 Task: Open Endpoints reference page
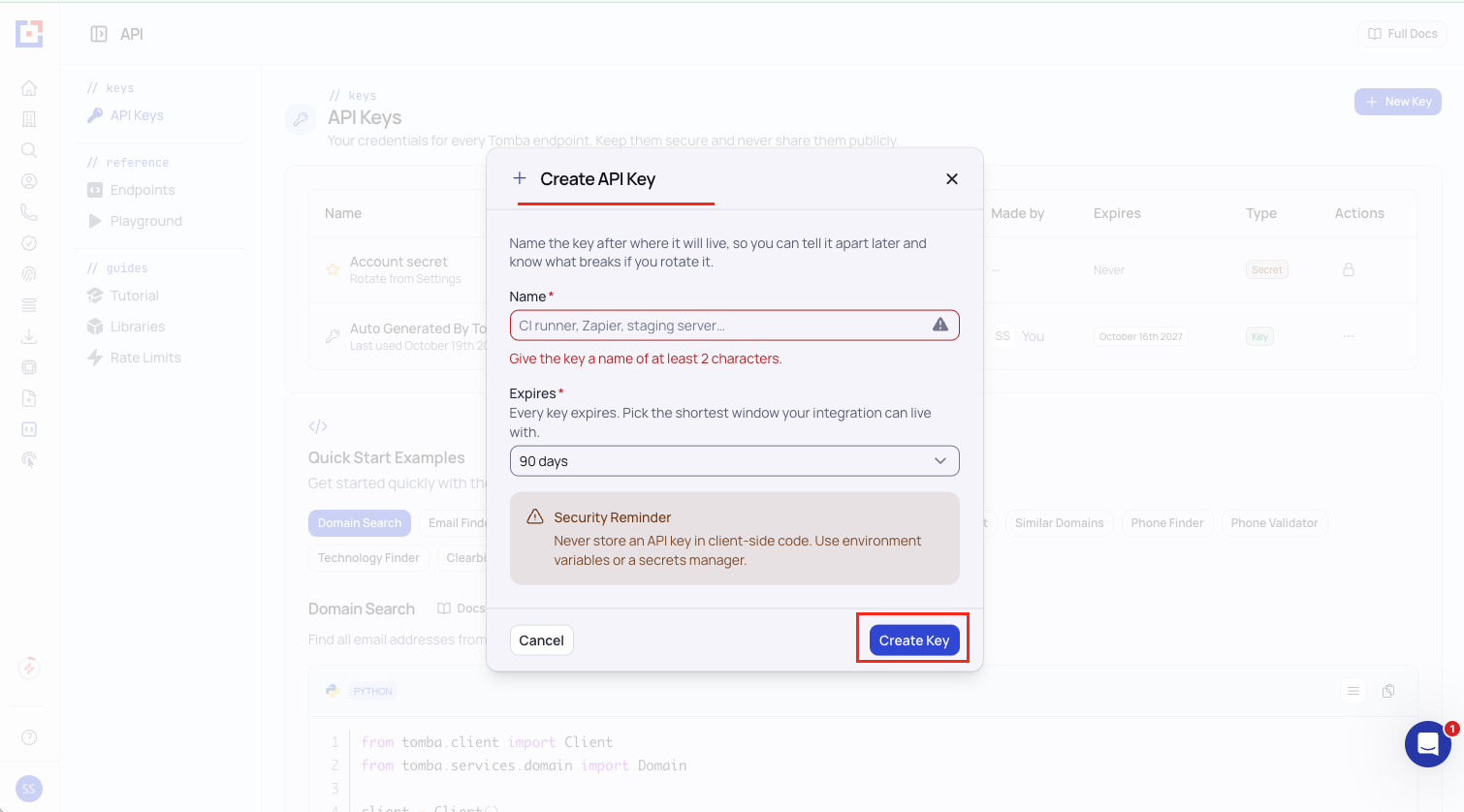click(132, 190)
